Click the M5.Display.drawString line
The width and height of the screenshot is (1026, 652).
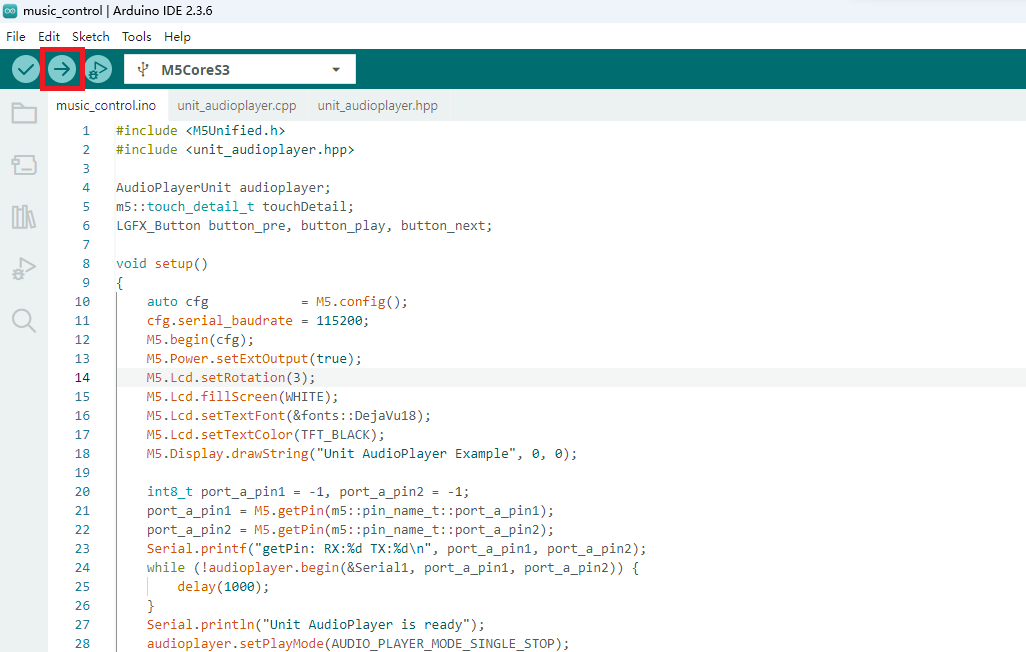(362, 454)
